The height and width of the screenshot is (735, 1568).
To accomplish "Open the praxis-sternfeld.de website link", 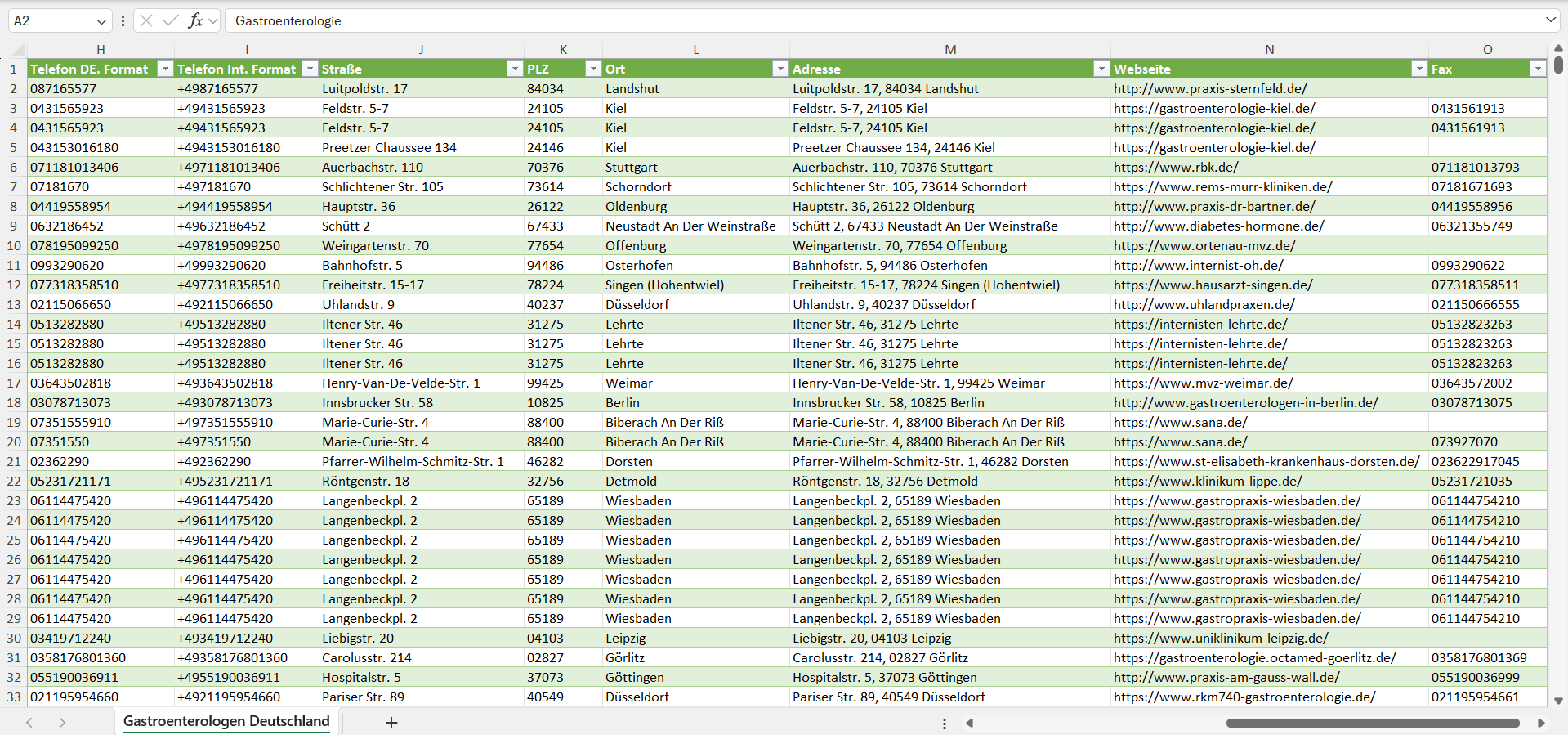I will (1210, 88).
